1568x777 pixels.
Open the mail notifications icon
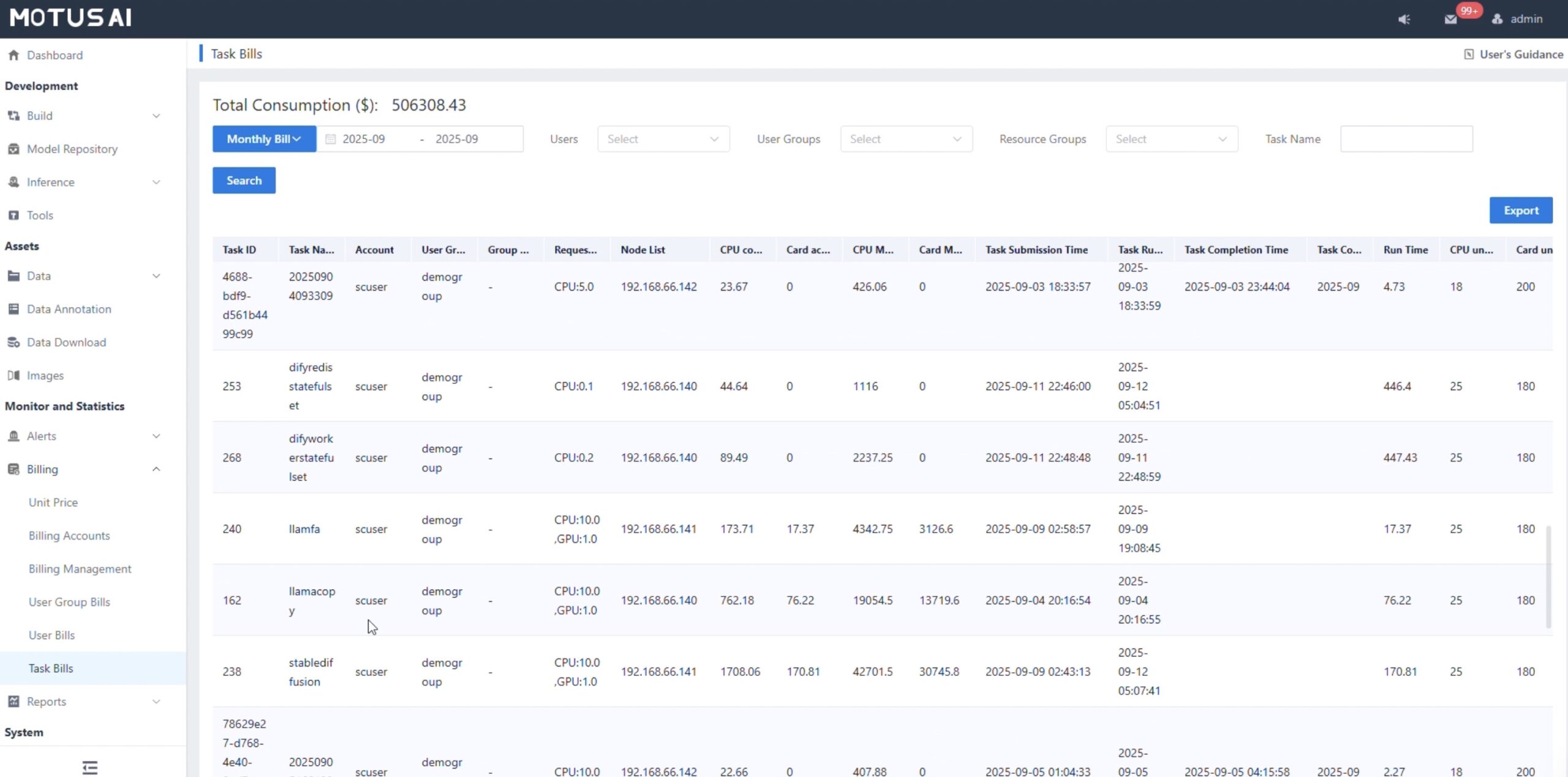tap(1450, 19)
